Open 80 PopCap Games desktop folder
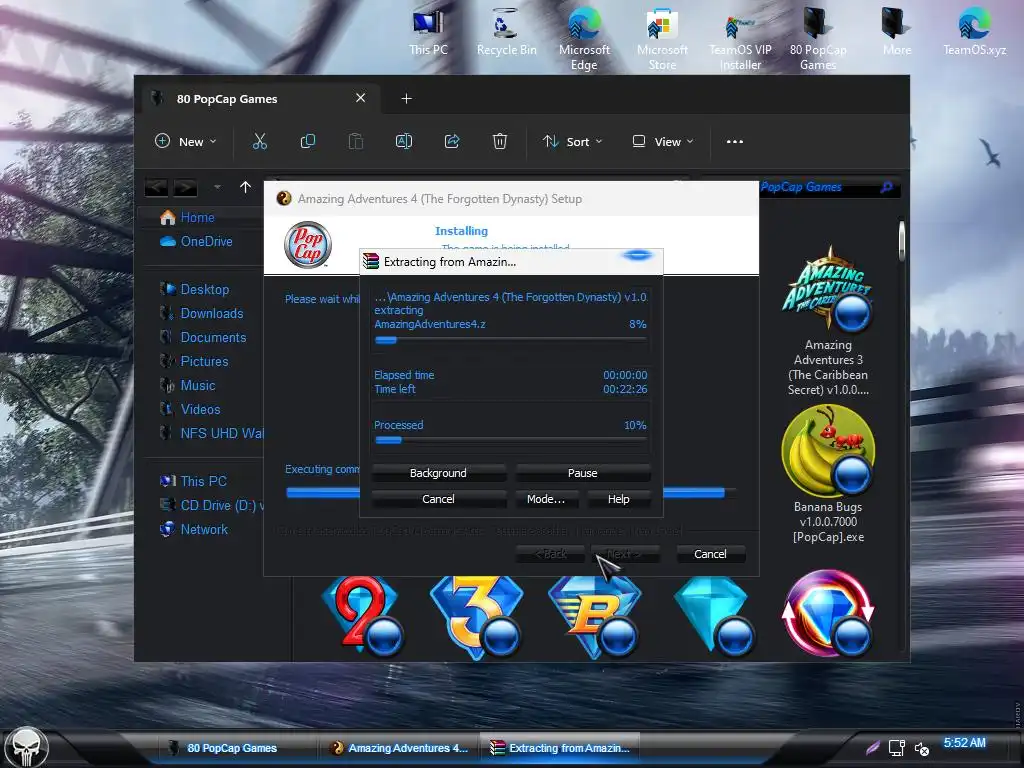Image resolution: width=1024 pixels, height=768 pixels. (818, 39)
